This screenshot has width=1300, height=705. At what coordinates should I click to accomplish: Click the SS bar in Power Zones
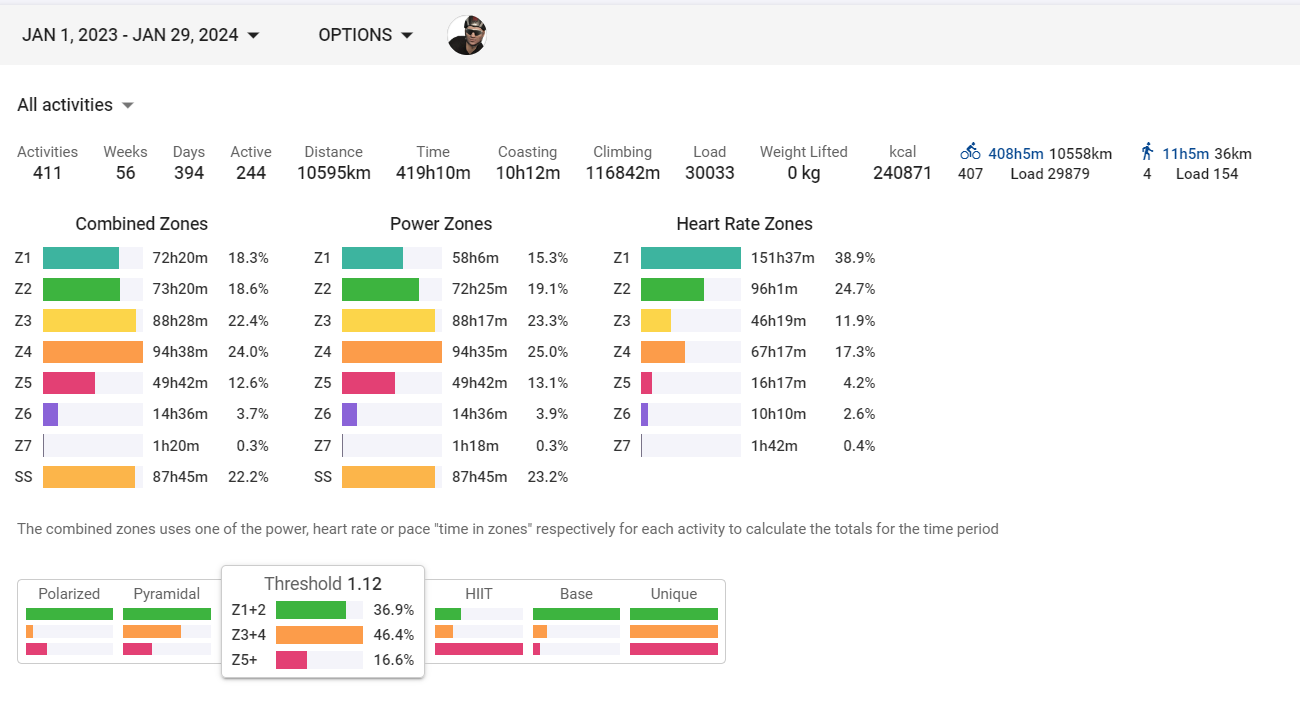click(x=388, y=477)
